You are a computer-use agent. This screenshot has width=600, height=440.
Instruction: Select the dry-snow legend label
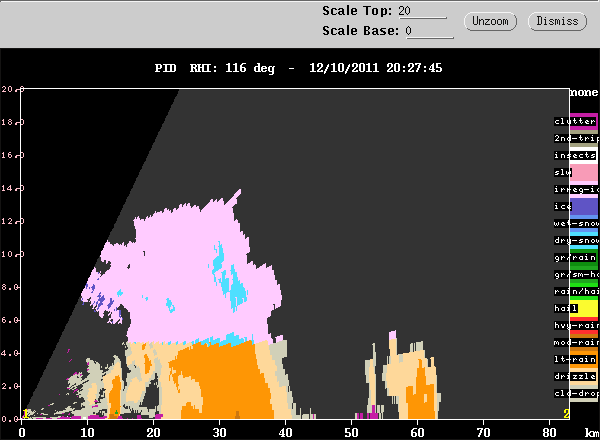tap(576, 240)
